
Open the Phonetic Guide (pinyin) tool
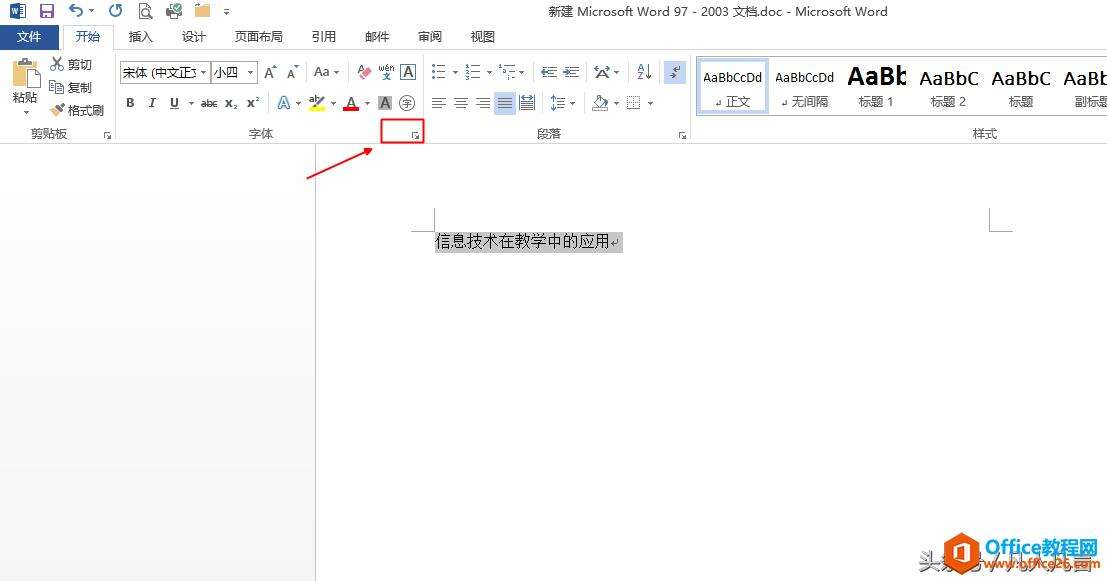tap(384, 72)
